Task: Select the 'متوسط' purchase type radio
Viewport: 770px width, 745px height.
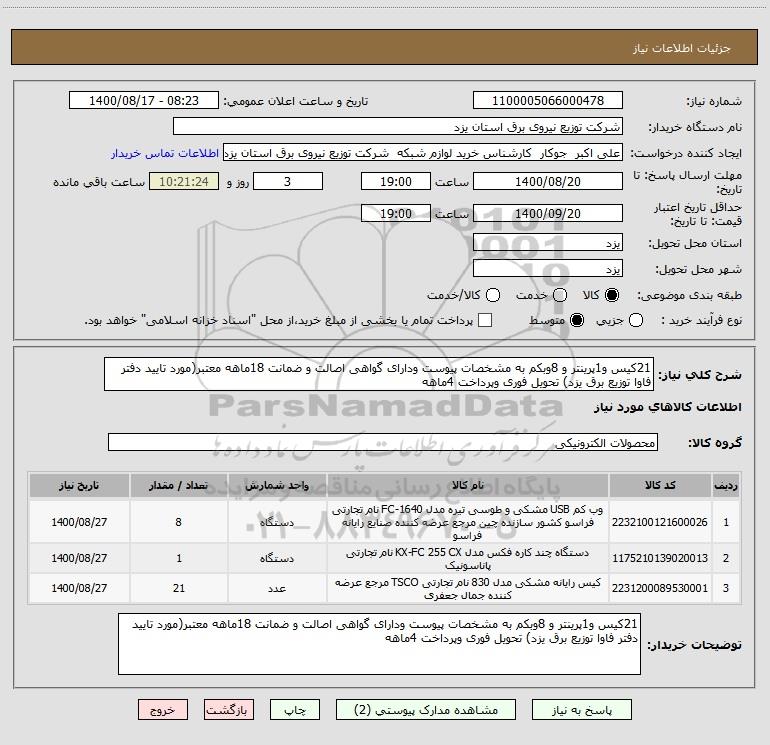Action: pyautogui.click(x=577, y=320)
